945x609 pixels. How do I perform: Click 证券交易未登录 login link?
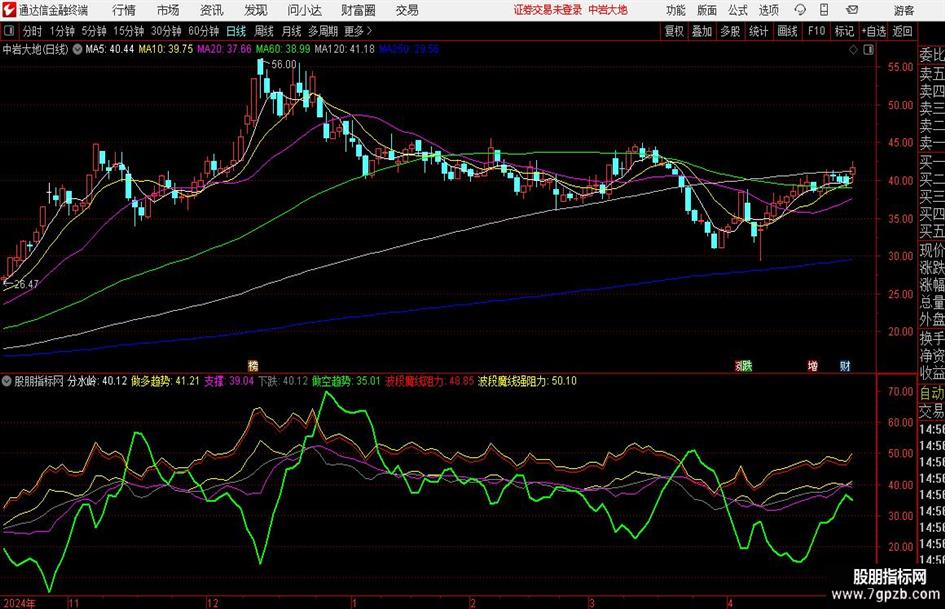548,10
